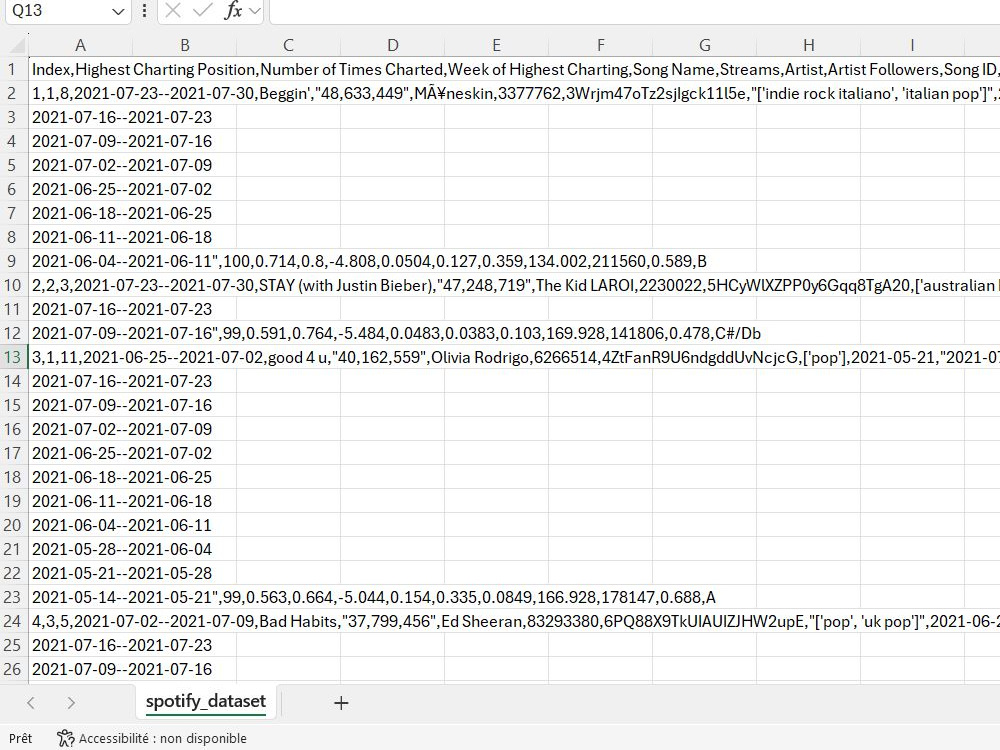Click cell A23 ending with 0.688,A
This screenshot has height=750, width=1000.
coord(80,598)
